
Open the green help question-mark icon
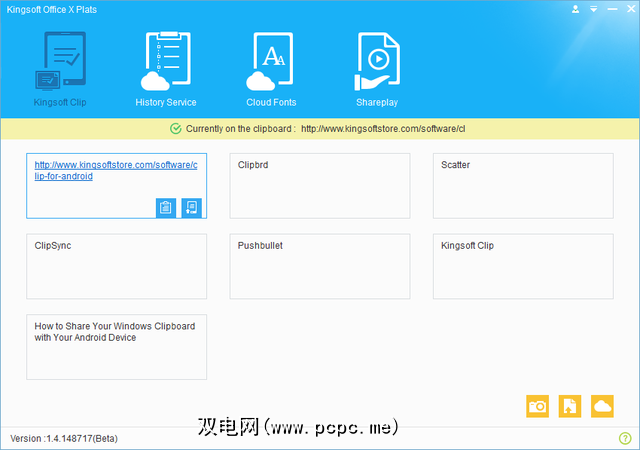pyautogui.click(x=625, y=438)
